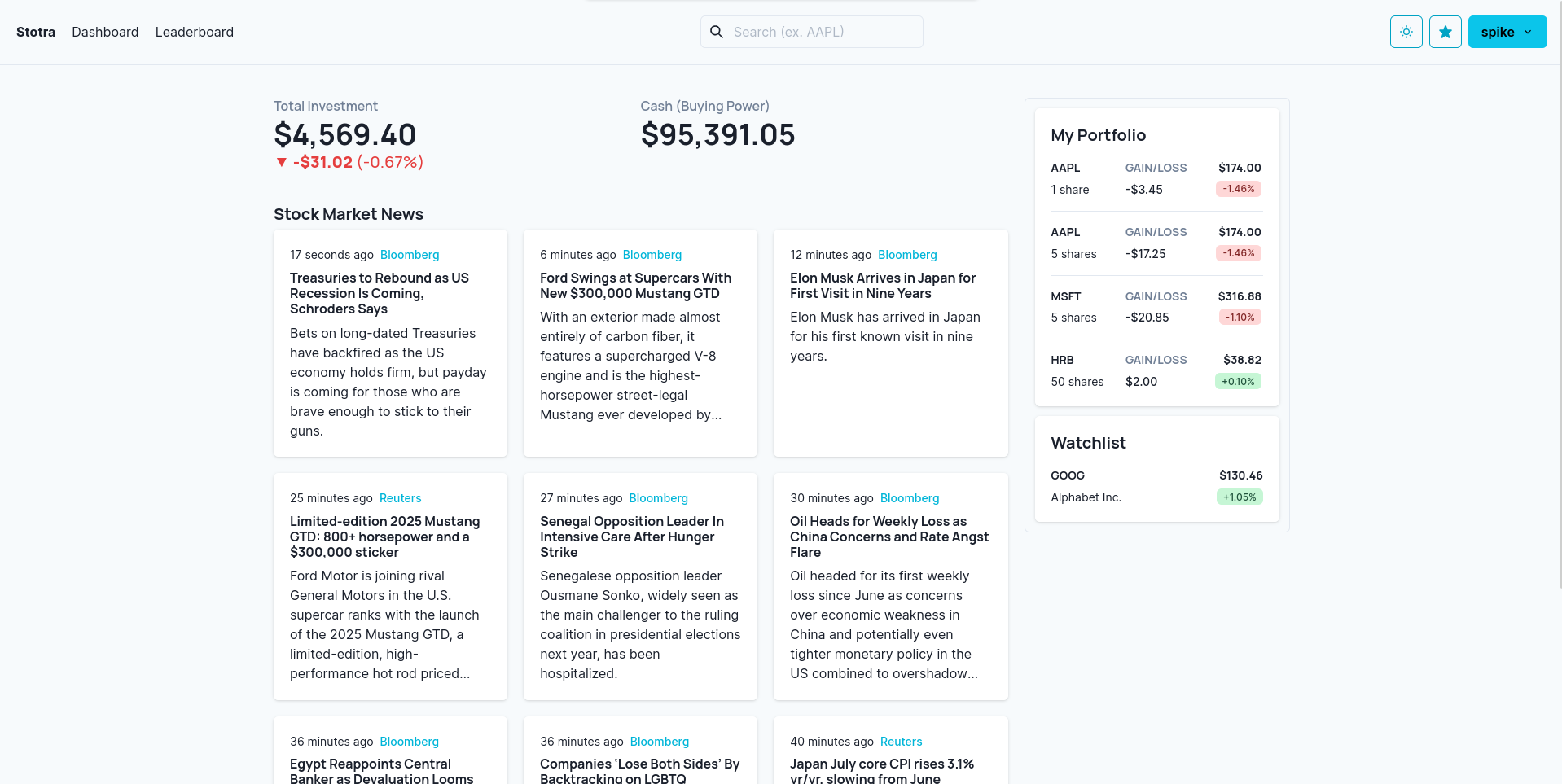This screenshot has width=1562, height=784.
Task: Click the $95,391.05 cash value
Action: pyautogui.click(x=717, y=135)
